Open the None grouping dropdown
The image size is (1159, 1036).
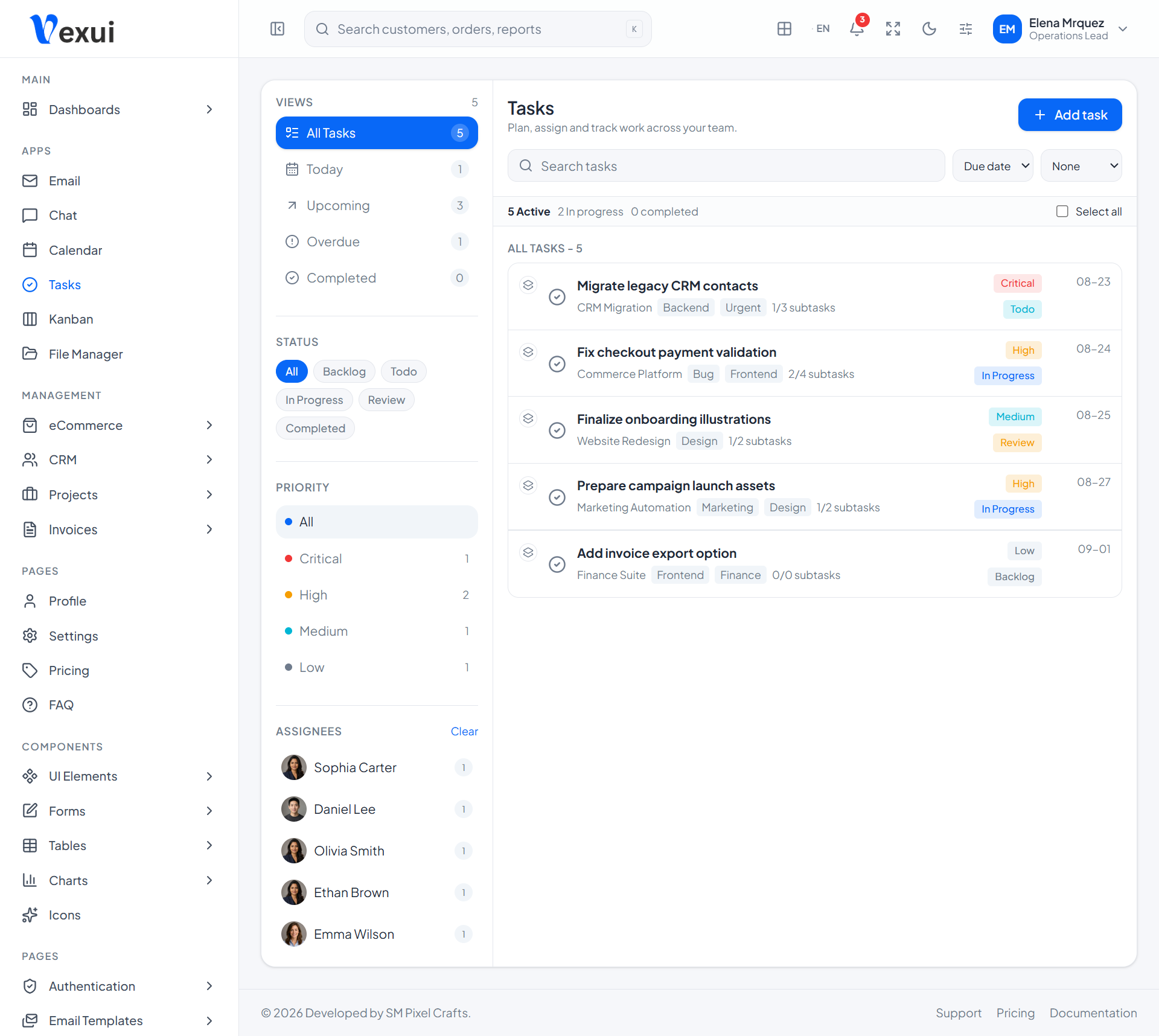[1081, 166]
